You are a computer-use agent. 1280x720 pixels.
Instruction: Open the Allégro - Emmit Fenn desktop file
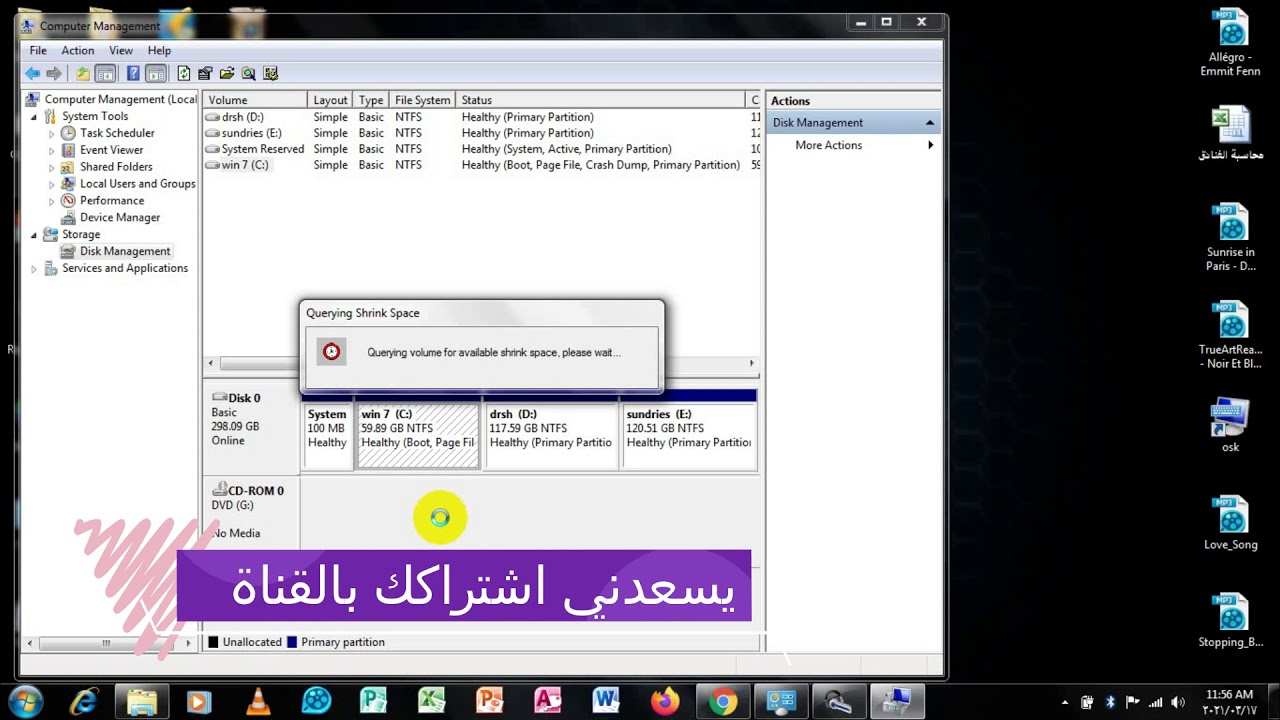click(1231, 43)
